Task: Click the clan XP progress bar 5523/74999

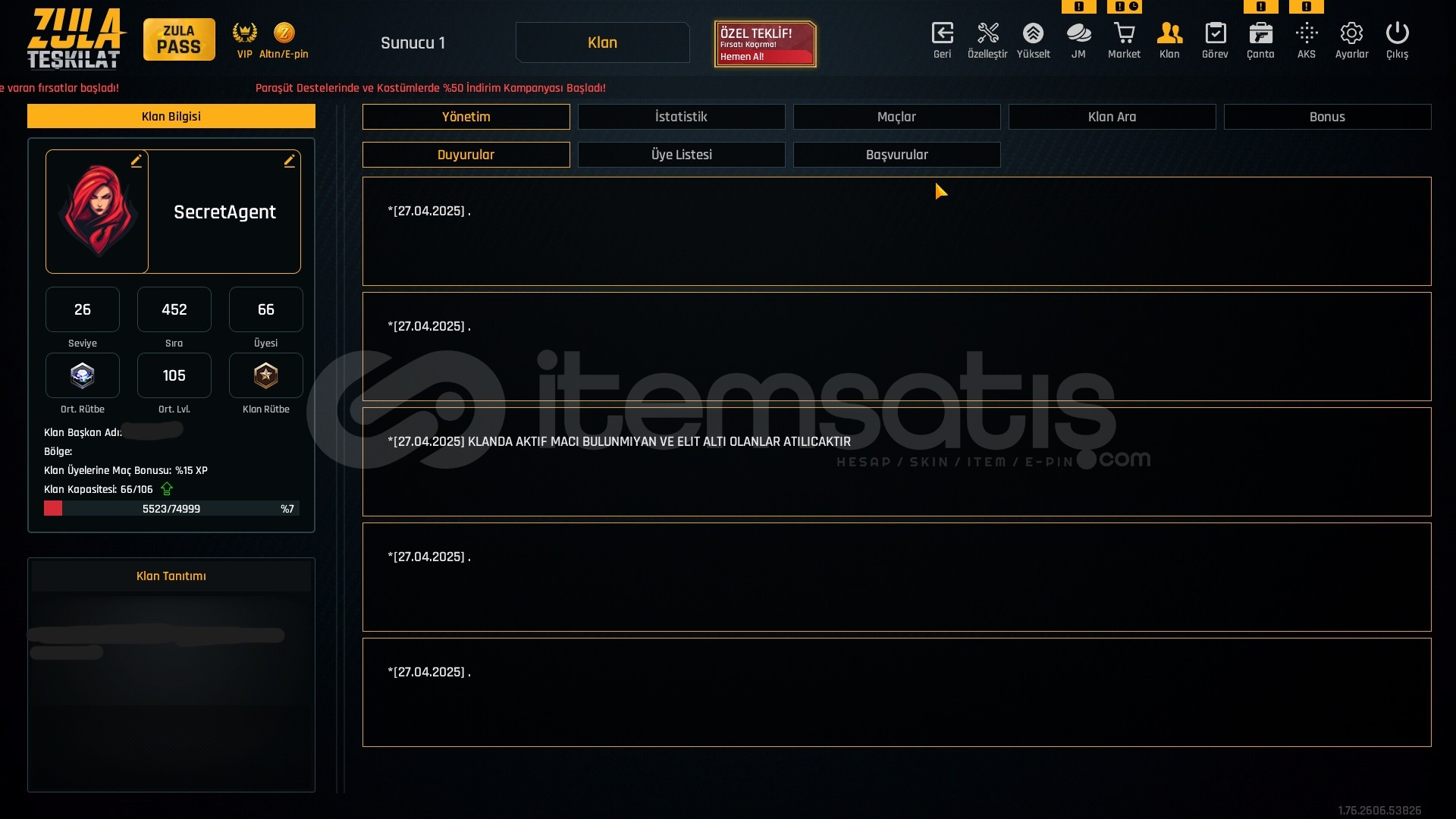Action: pos(171,508)
